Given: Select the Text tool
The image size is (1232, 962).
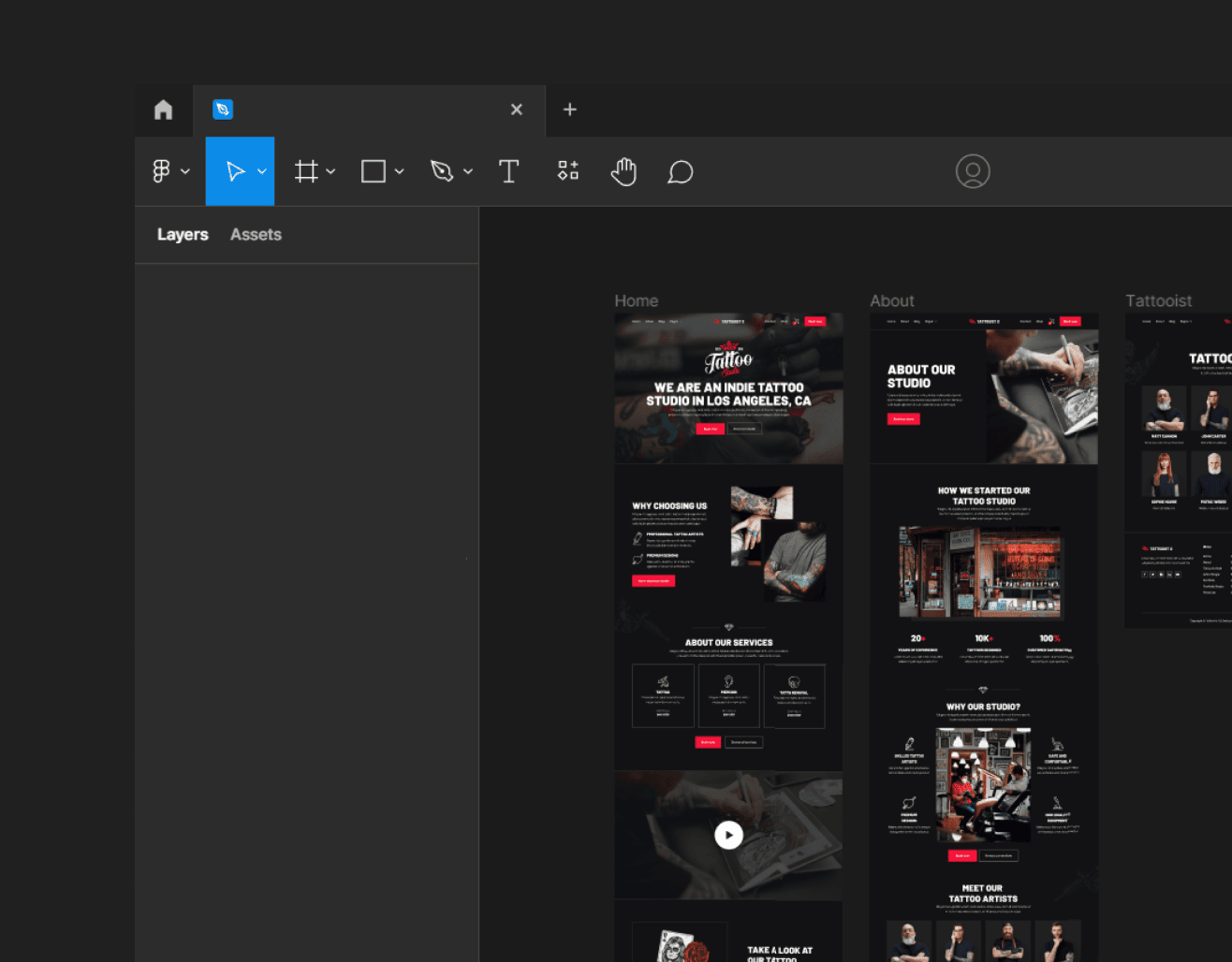Looking at the screenshot, I should pyautogui.click(x=509, y=171).
